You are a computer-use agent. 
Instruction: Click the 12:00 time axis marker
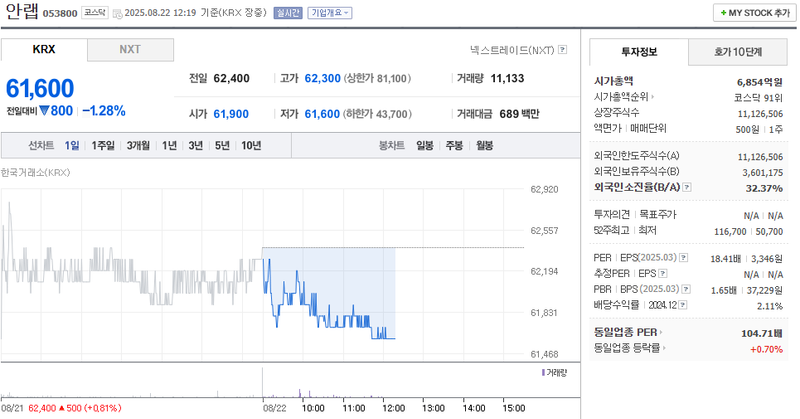point(393,408)
